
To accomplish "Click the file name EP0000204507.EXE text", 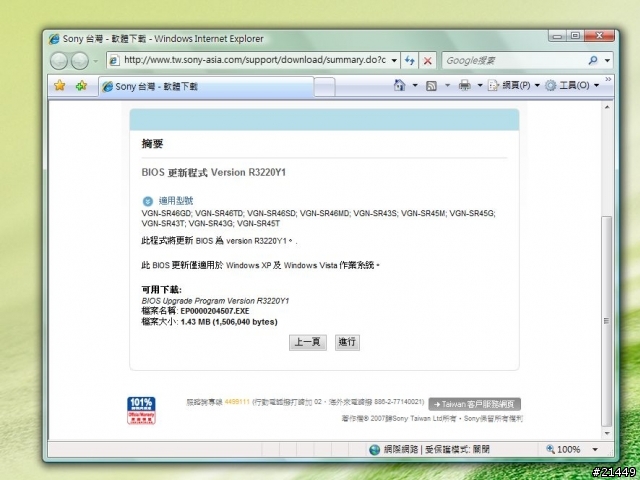I will (215, 311).
